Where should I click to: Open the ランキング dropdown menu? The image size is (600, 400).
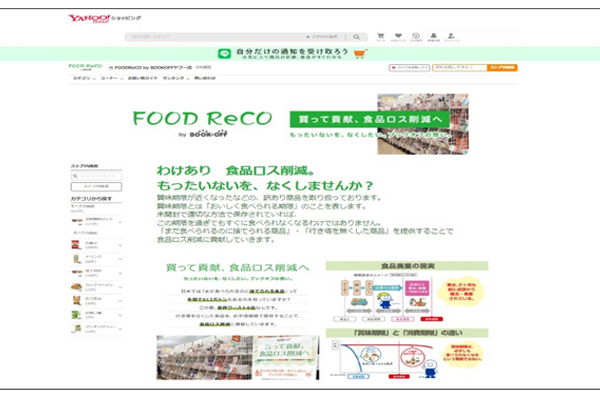pyautogui.click(x=176, y=78)
